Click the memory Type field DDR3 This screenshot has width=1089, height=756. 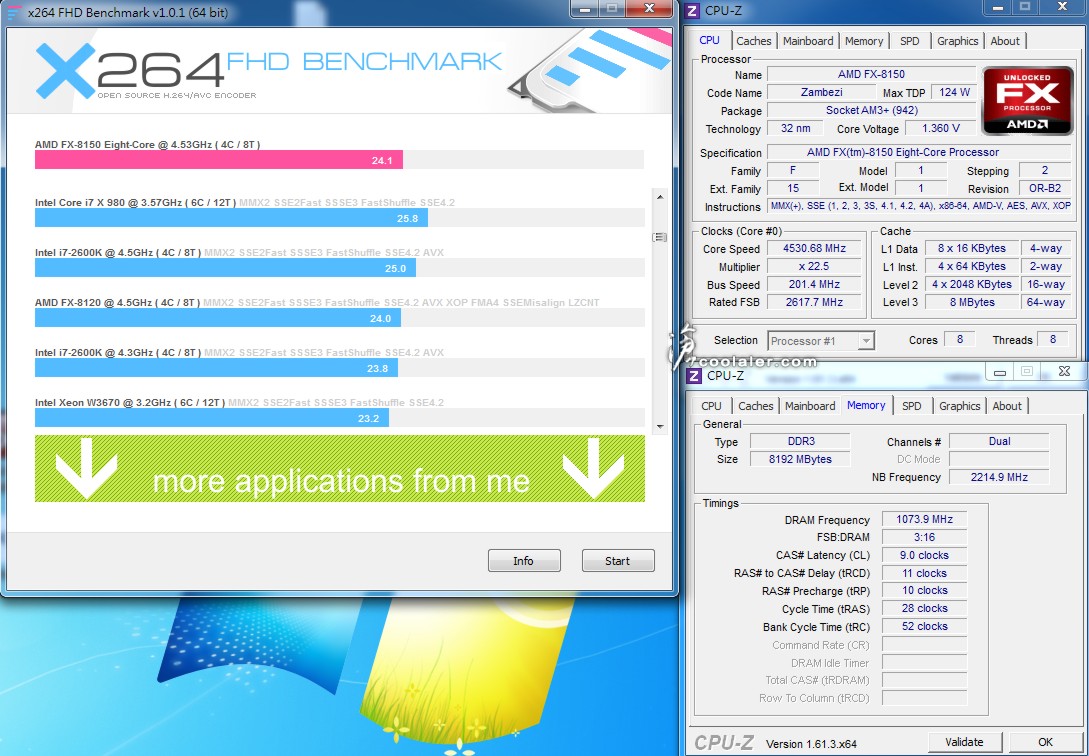(x=801, y=442)
